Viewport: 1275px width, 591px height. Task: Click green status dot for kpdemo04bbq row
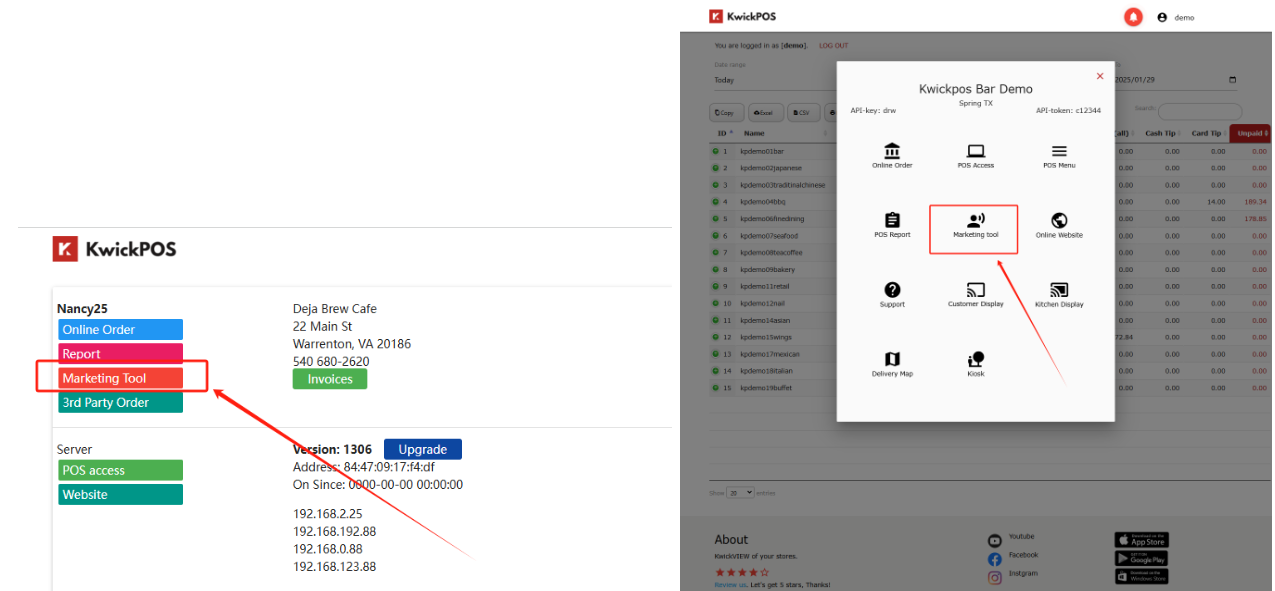point(715,202)
